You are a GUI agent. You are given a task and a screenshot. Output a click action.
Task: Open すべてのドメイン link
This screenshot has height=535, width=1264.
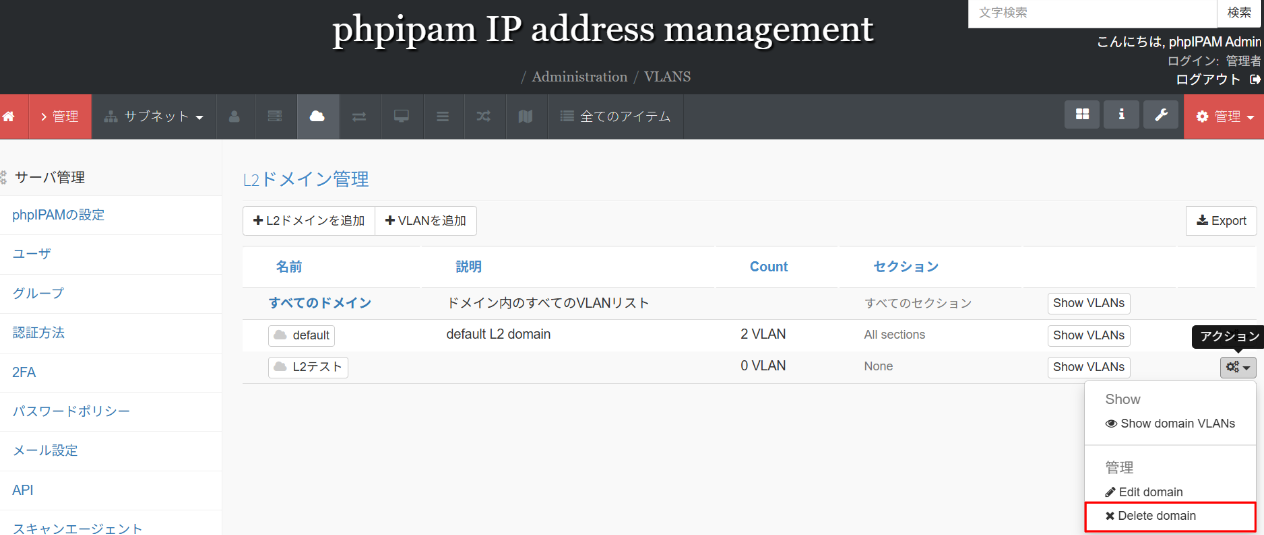320,303
